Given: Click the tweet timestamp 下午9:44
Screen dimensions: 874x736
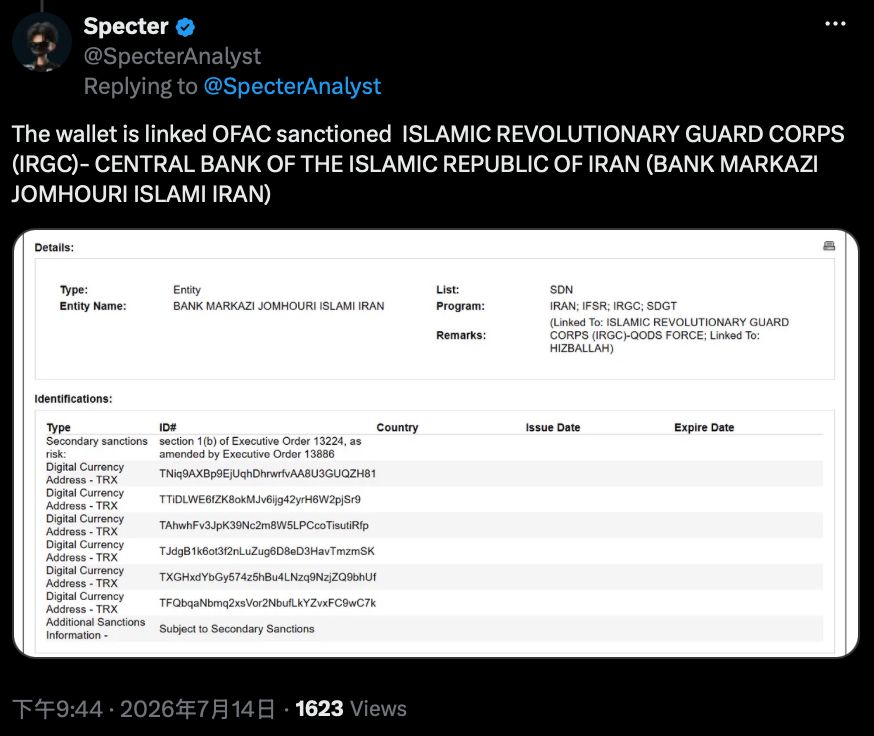Looking at the screenshot, I should 58,709.
